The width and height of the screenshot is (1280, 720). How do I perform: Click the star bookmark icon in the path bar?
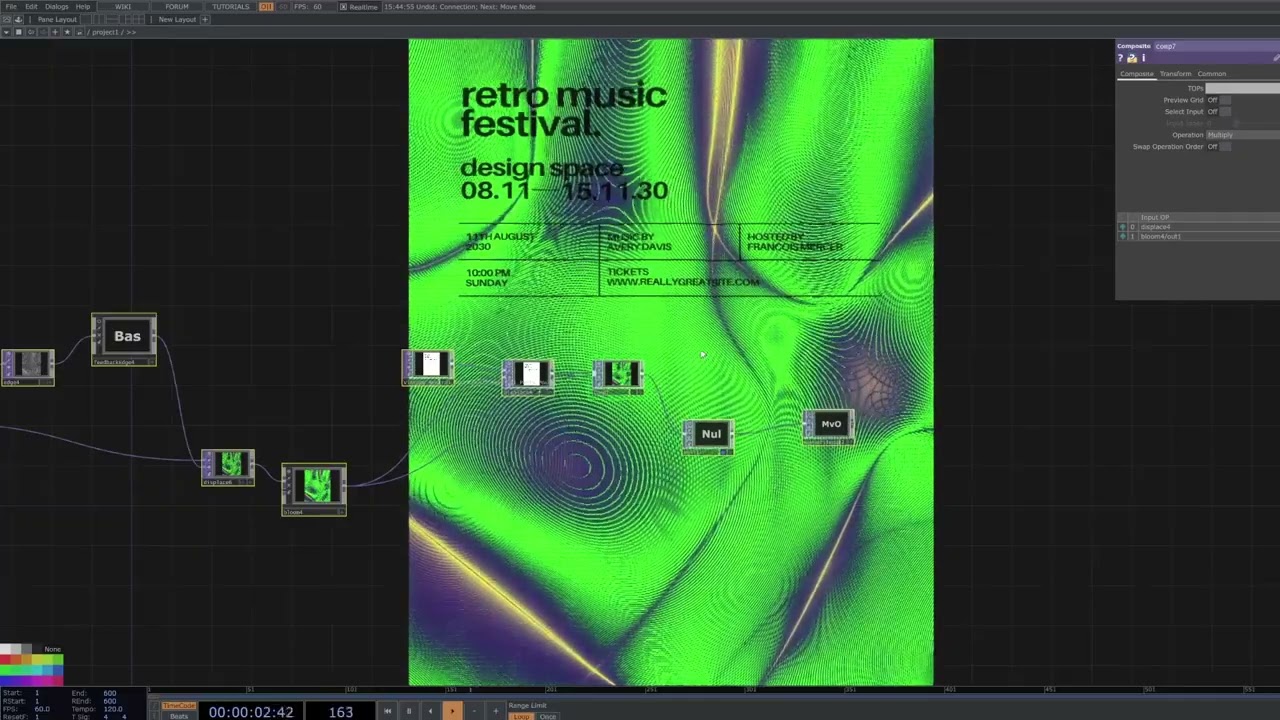[x=67, y=32]
